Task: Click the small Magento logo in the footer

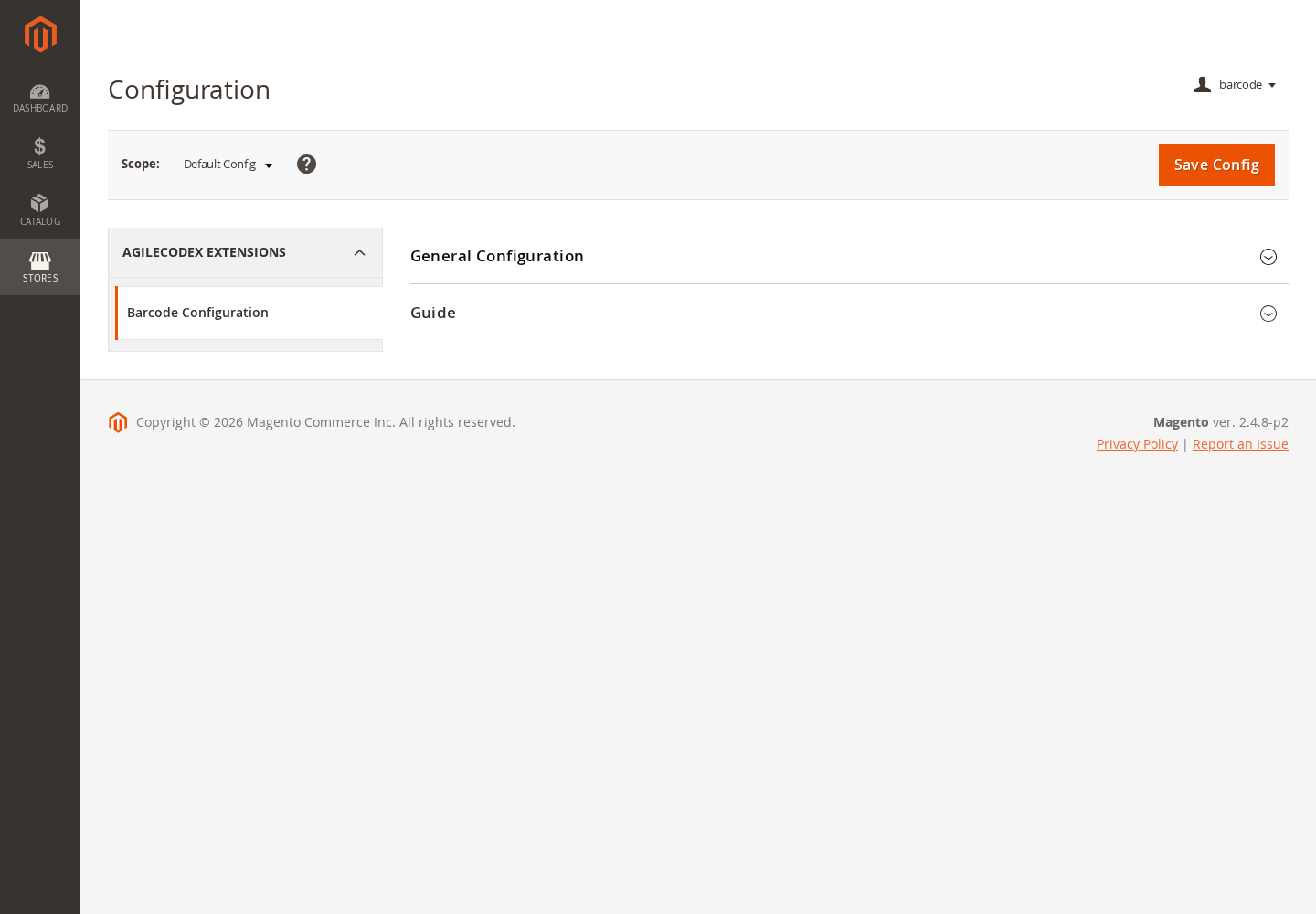Action: click(118, 422)
